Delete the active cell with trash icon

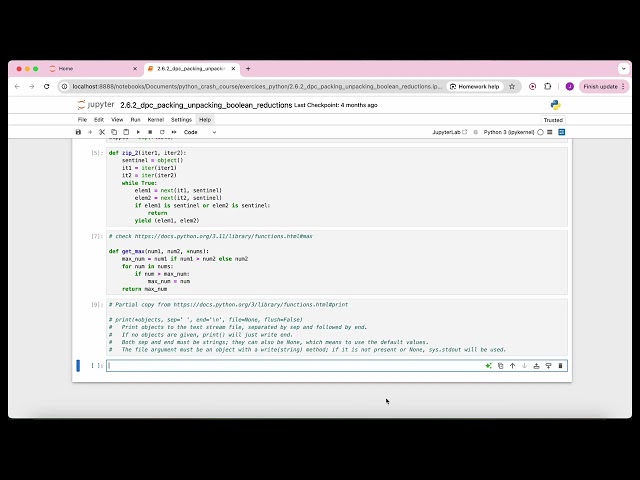coord(560,366)
